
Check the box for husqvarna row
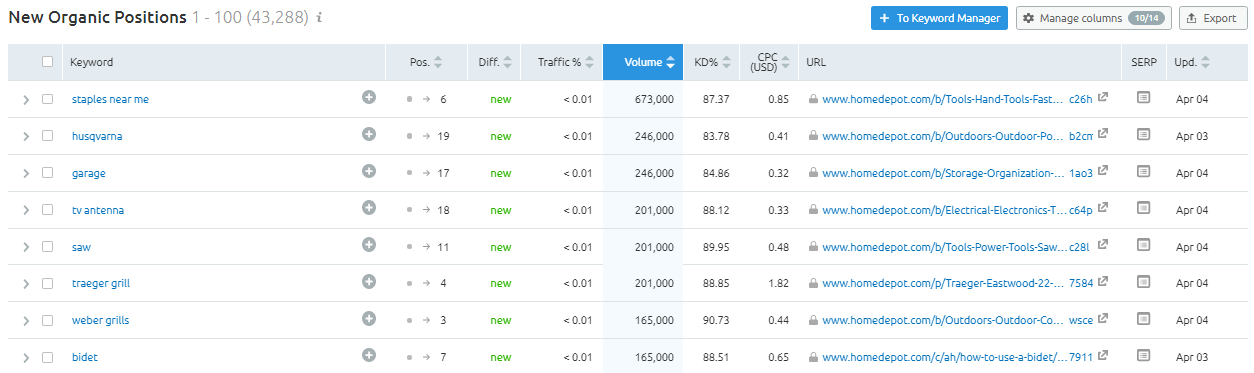coord(47,136)
